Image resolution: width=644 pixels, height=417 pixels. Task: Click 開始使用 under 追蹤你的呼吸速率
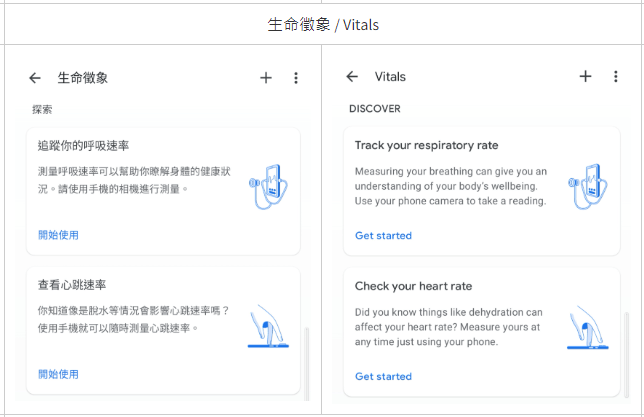[58, 235]
